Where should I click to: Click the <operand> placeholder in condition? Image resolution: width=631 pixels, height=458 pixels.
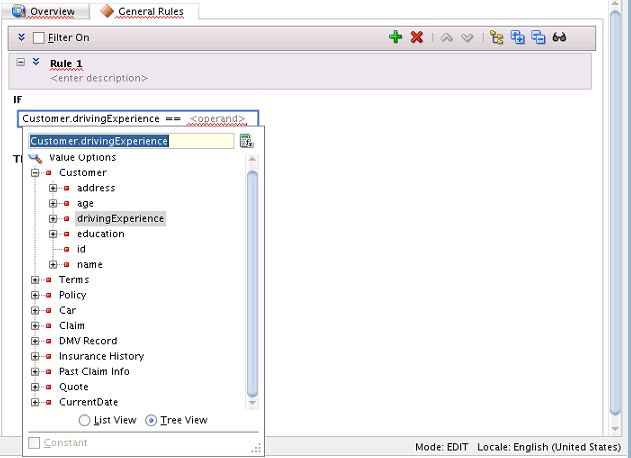(x=217, y=119)
